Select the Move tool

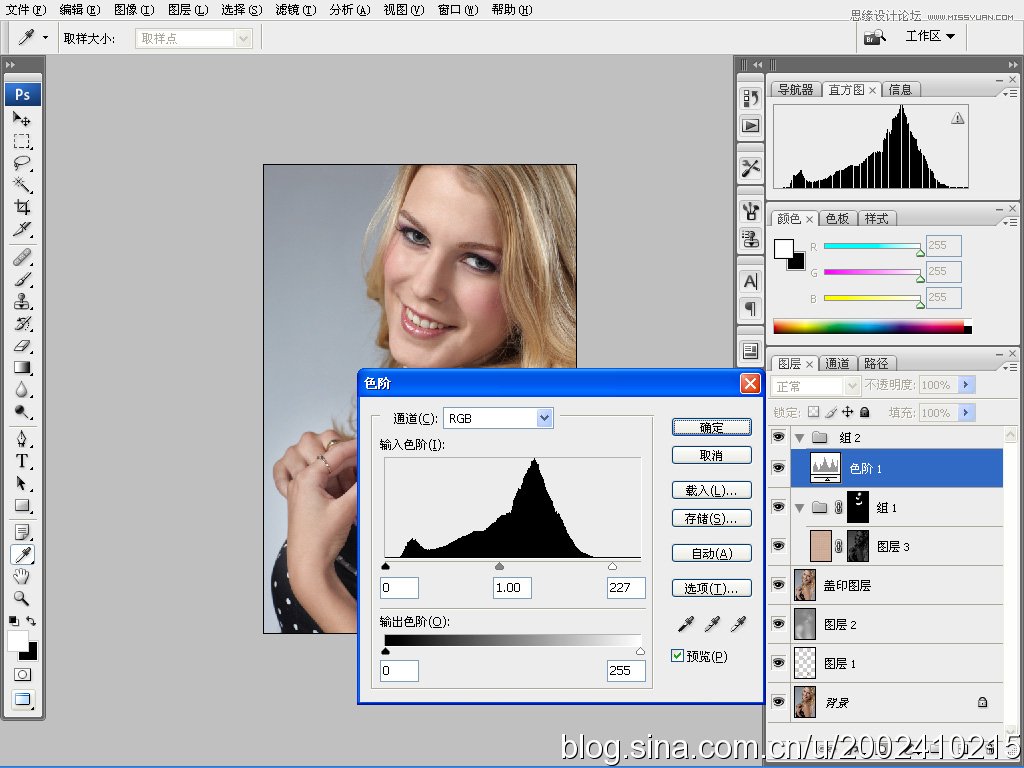[x=22, y=119]
